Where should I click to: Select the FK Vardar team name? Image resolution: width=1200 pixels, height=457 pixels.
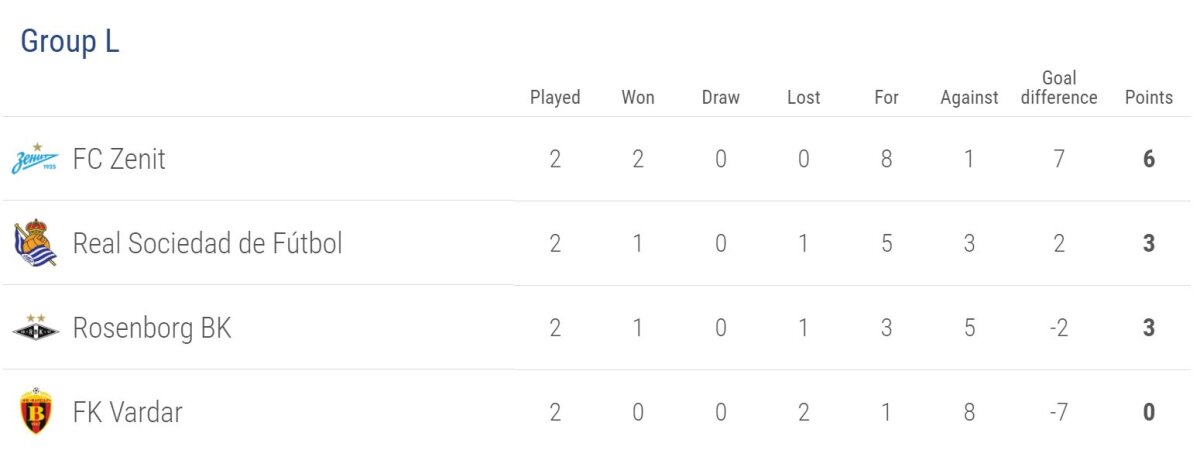coord(127,412)
